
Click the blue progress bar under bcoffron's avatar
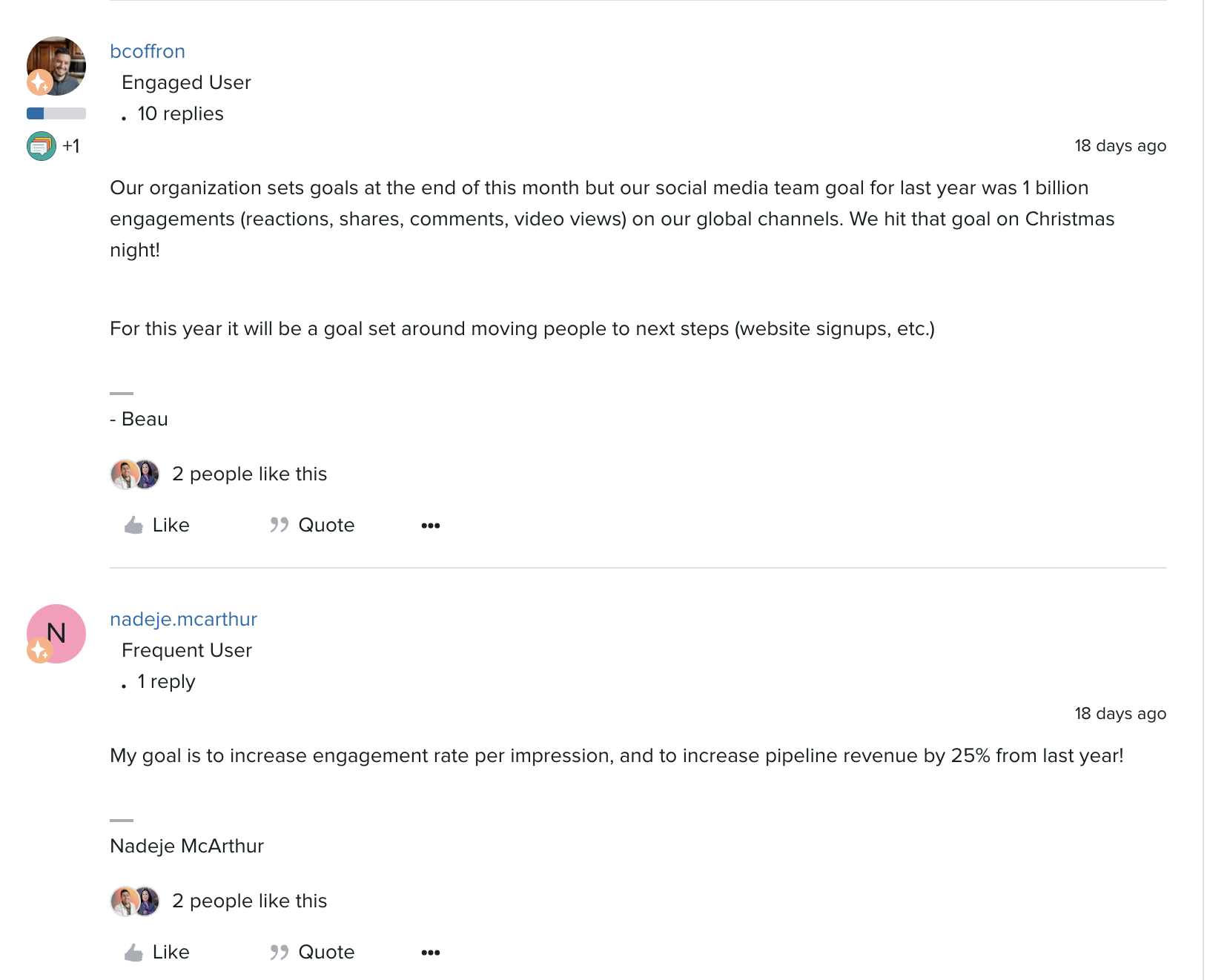coord(56,113)
